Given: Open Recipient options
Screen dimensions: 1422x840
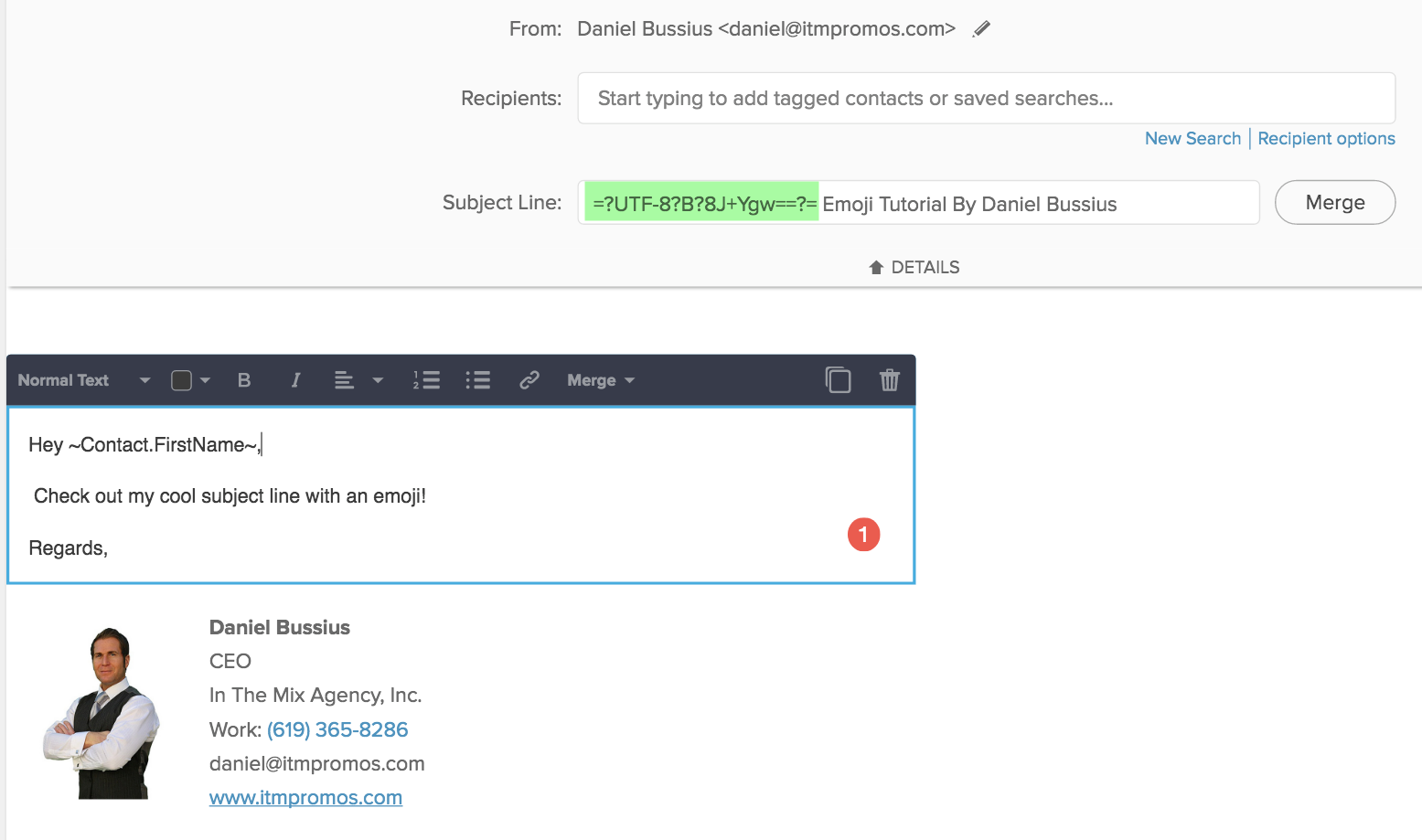Looking at the screenshot, I should coord(1326,138).
